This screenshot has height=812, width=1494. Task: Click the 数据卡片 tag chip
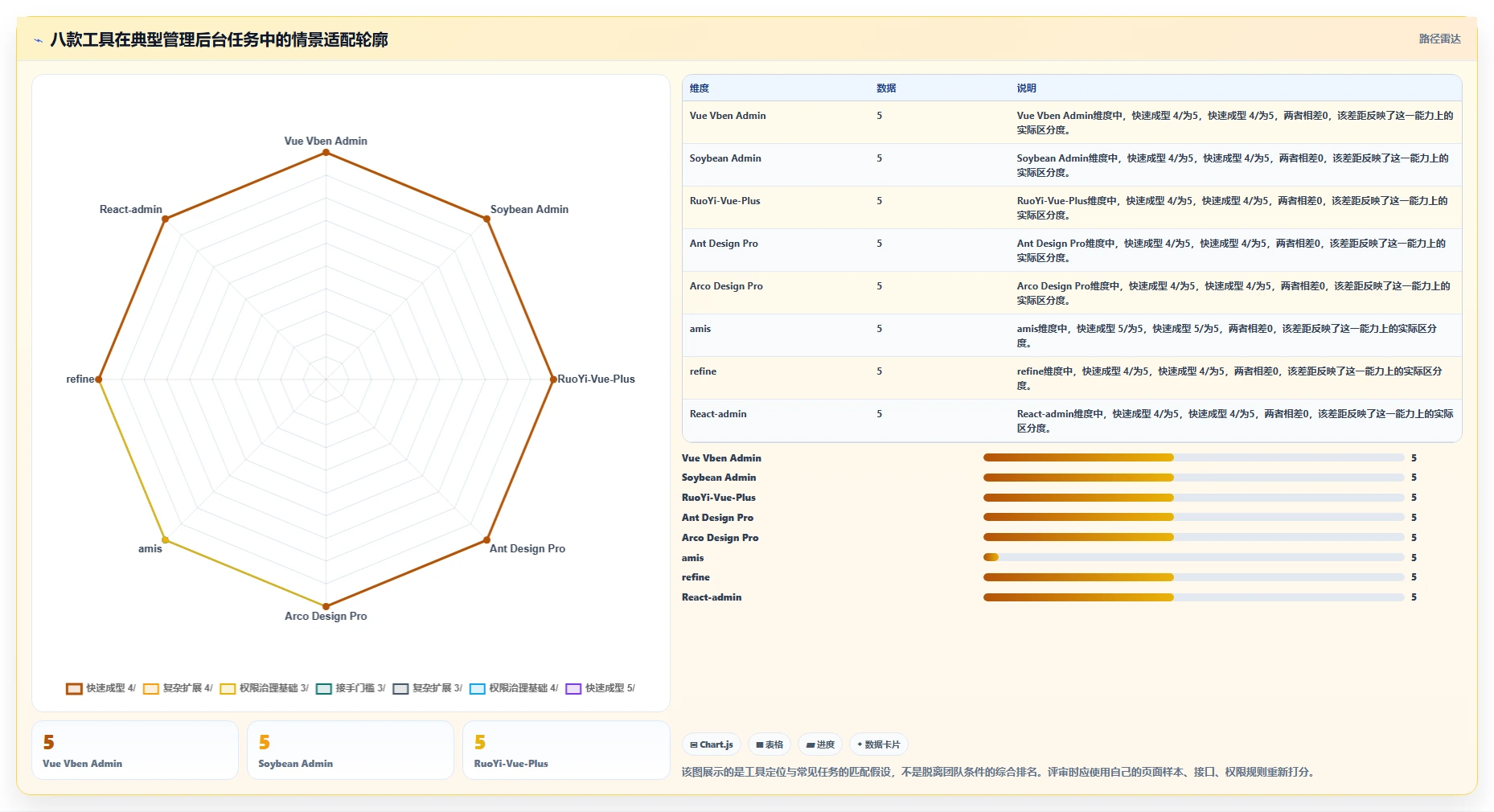click(x=878, y=744)
